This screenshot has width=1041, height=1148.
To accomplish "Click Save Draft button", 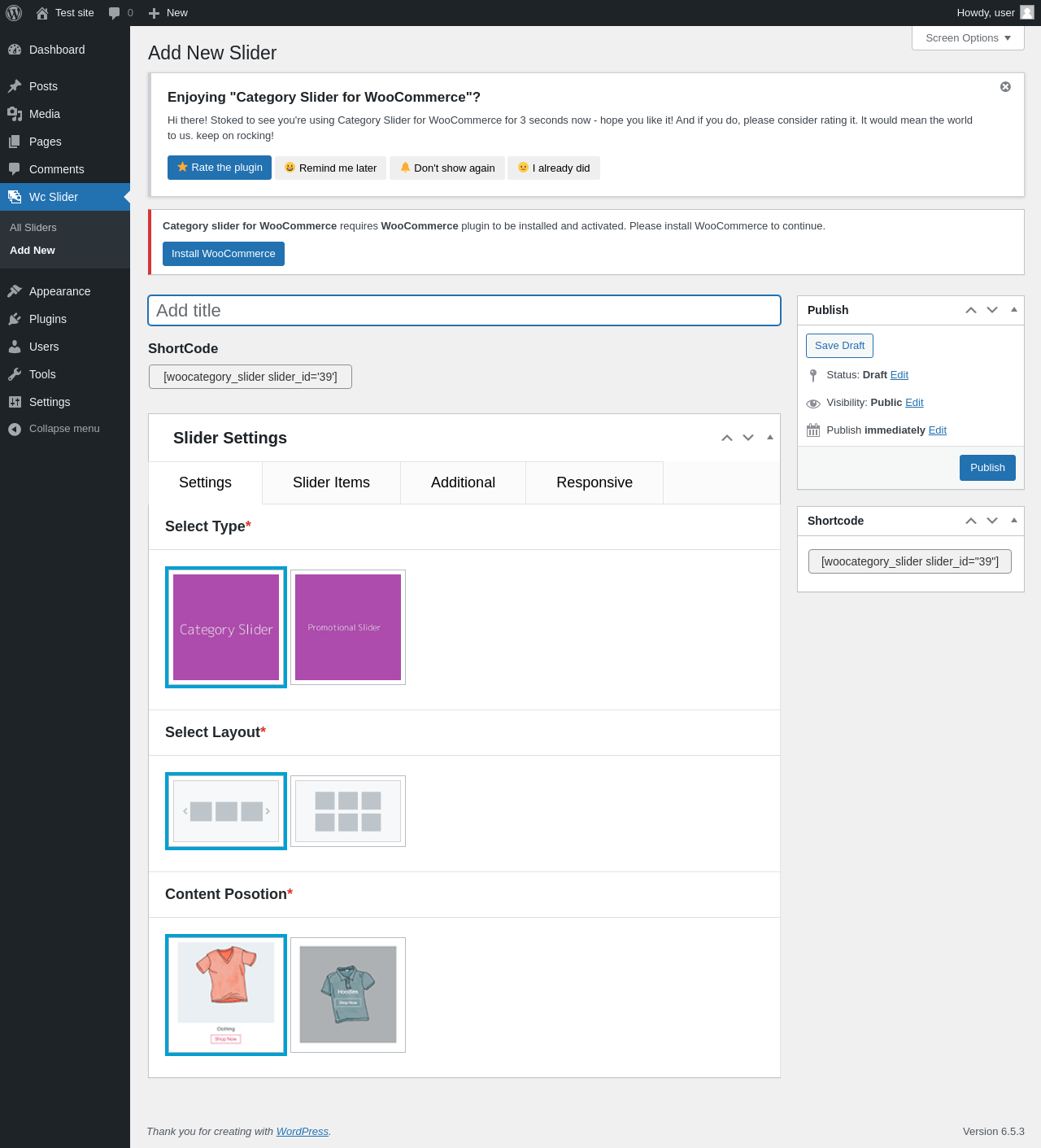I will [839, 346].
